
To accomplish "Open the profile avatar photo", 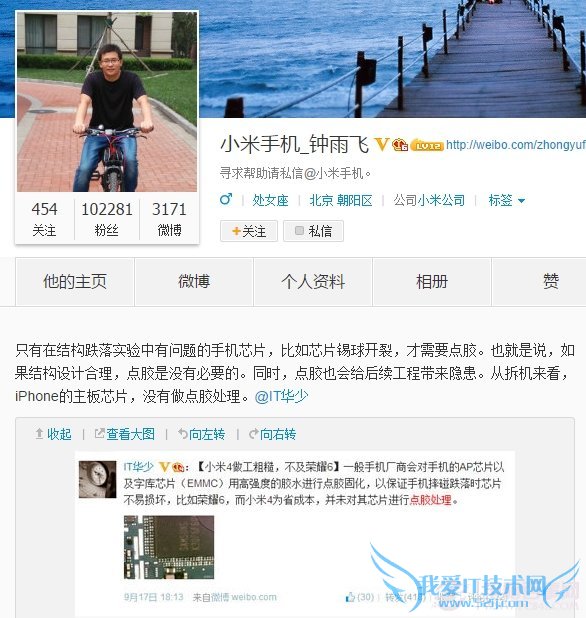I will [x=107, y=102].
